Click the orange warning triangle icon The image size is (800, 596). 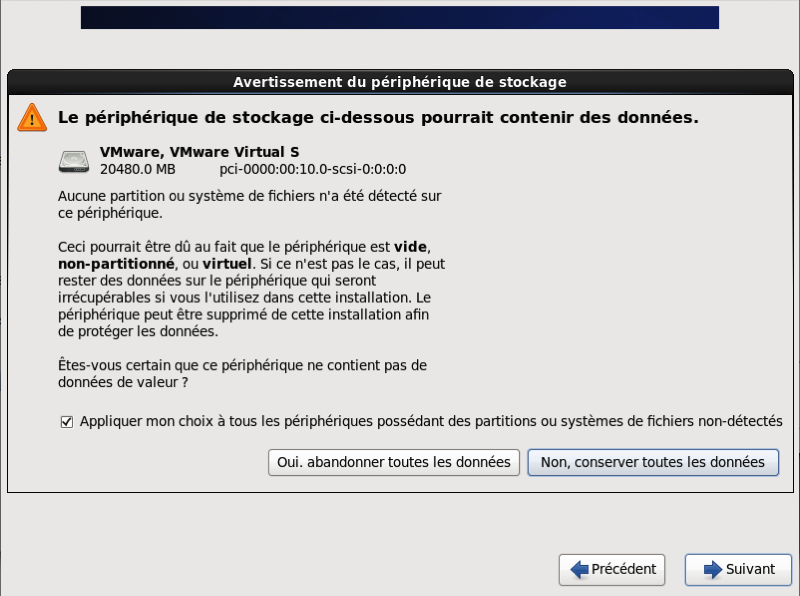(x=32, y=118)
